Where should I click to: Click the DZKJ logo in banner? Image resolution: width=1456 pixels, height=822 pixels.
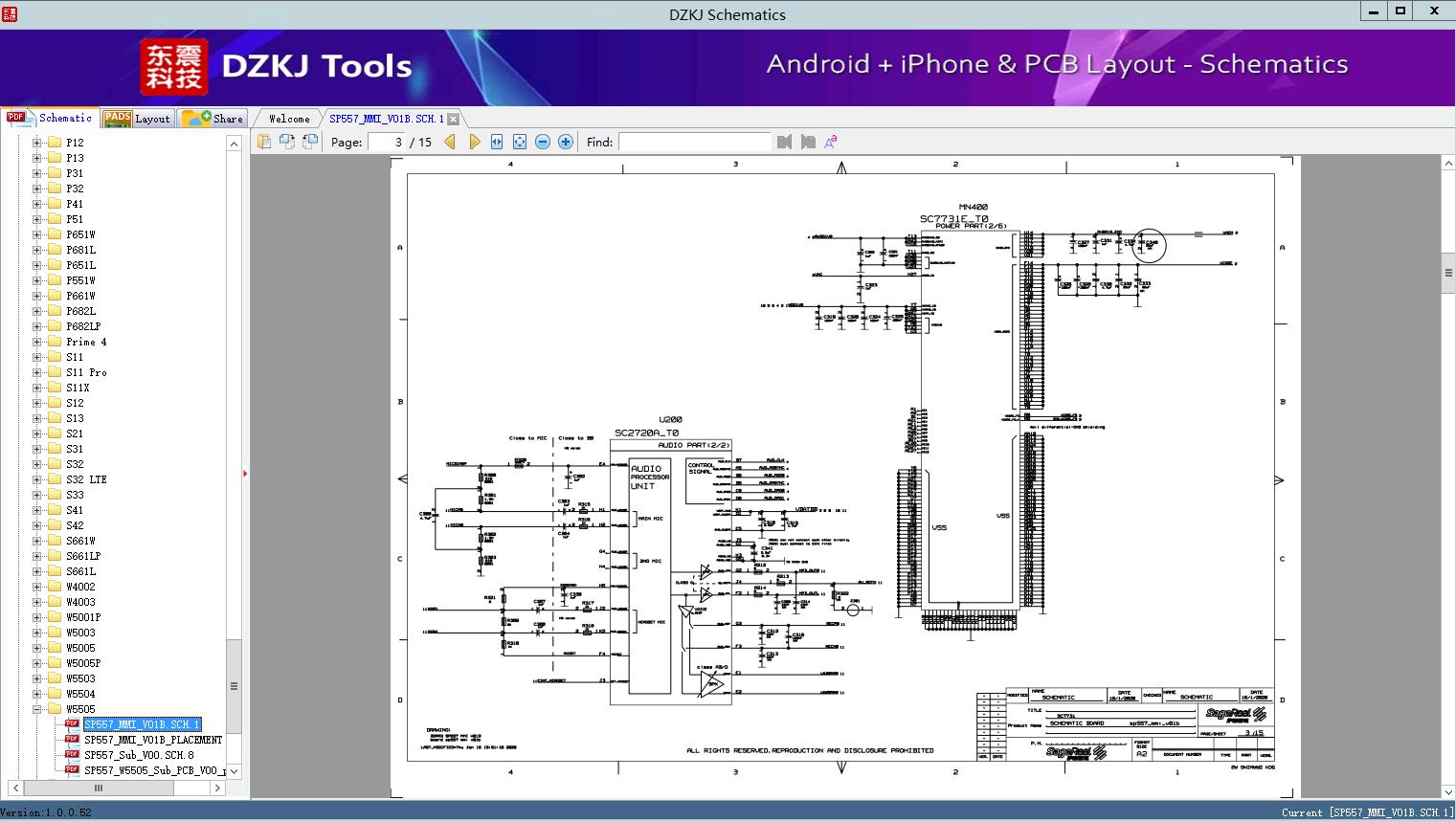174,67
